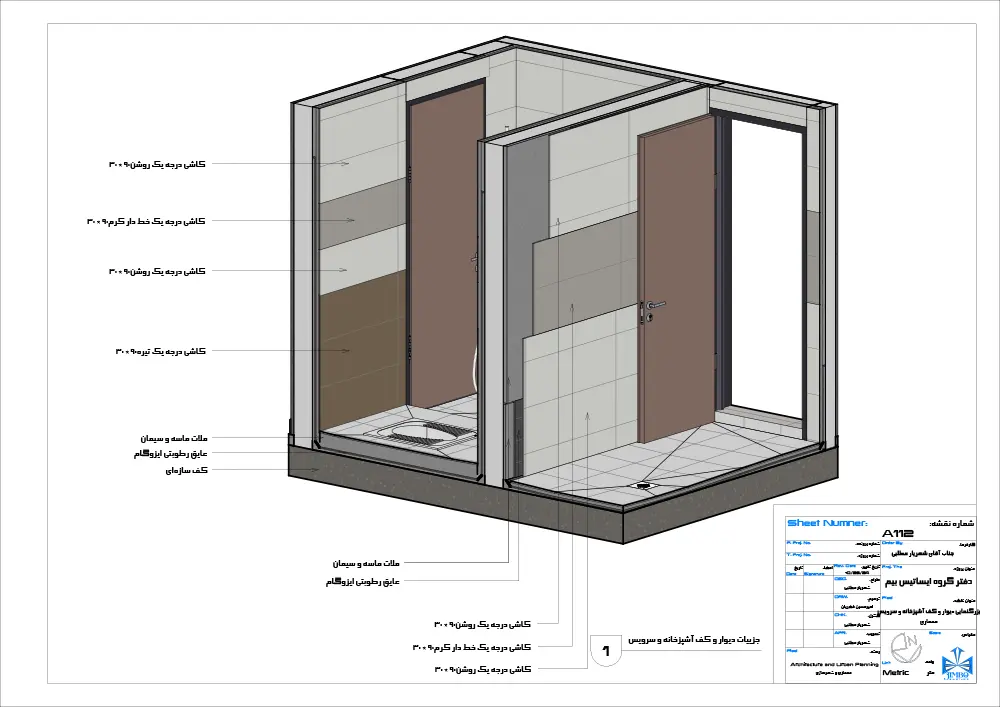Click the 'Metric' unit label
The height and width of the screenshot is (707, 1000).
pos(896,673)
